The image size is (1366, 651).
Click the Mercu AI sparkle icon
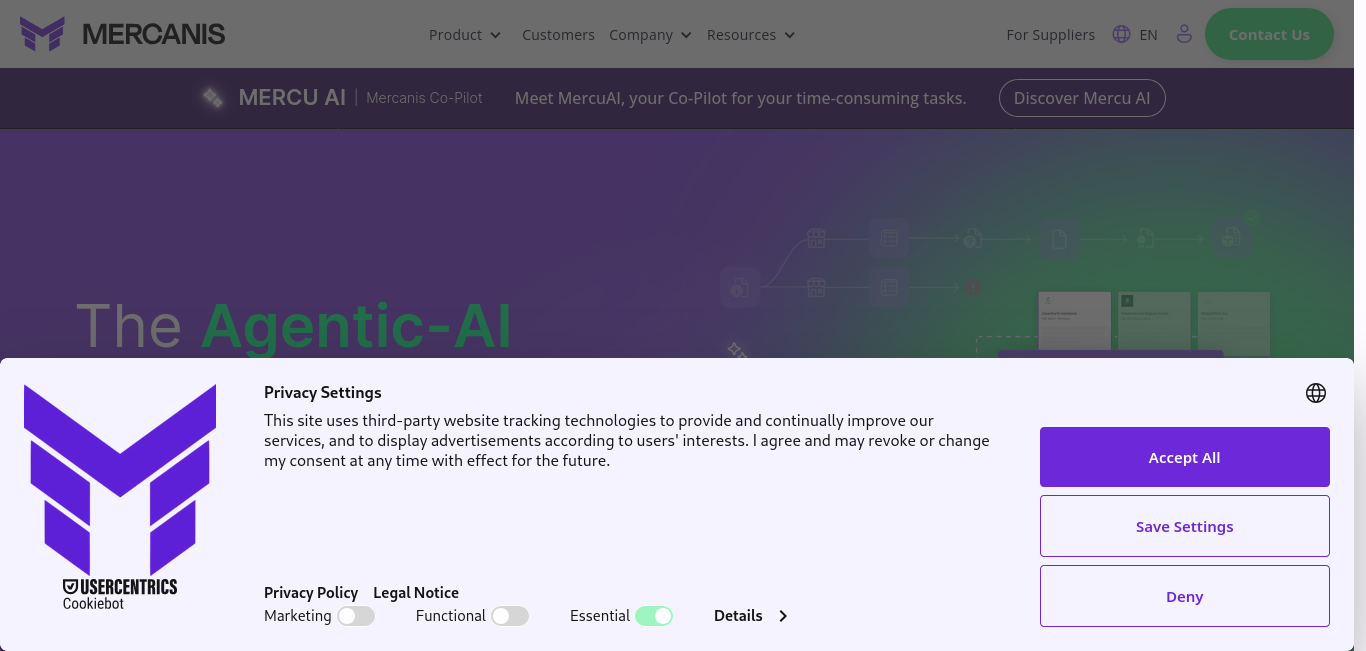click(213, 97)
